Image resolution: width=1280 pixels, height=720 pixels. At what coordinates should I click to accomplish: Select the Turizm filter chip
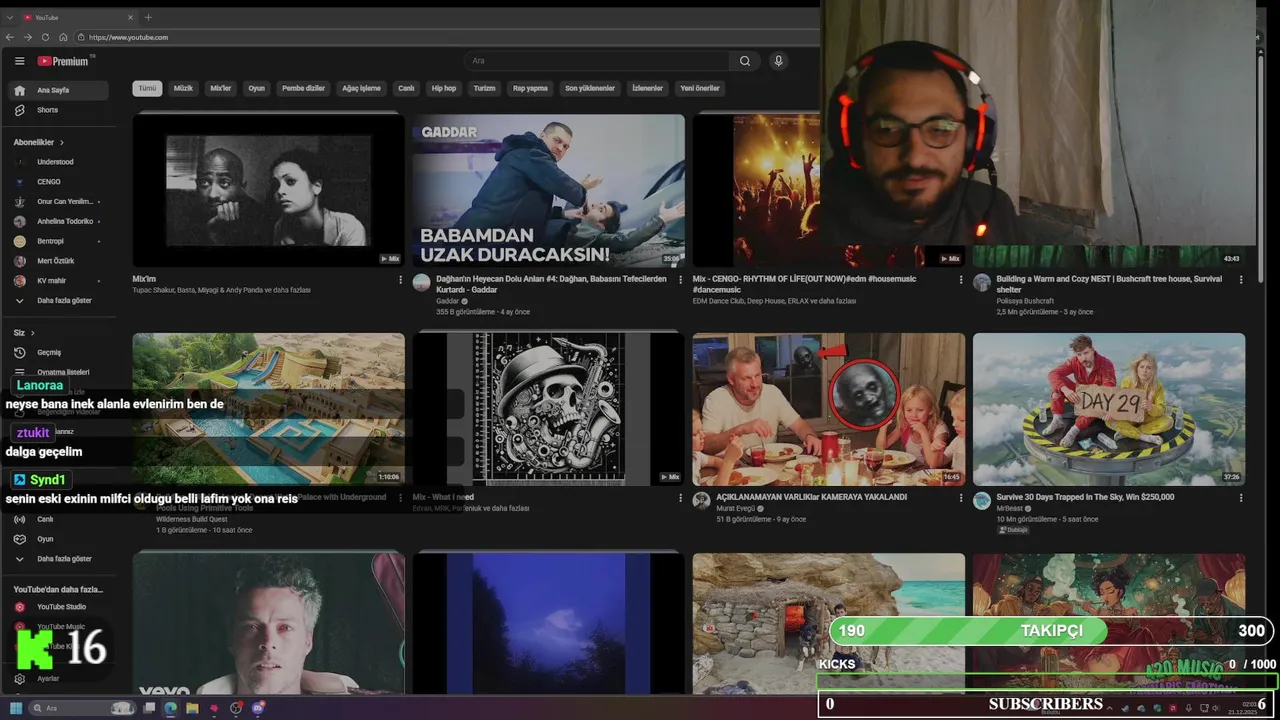tap(485, 88)
